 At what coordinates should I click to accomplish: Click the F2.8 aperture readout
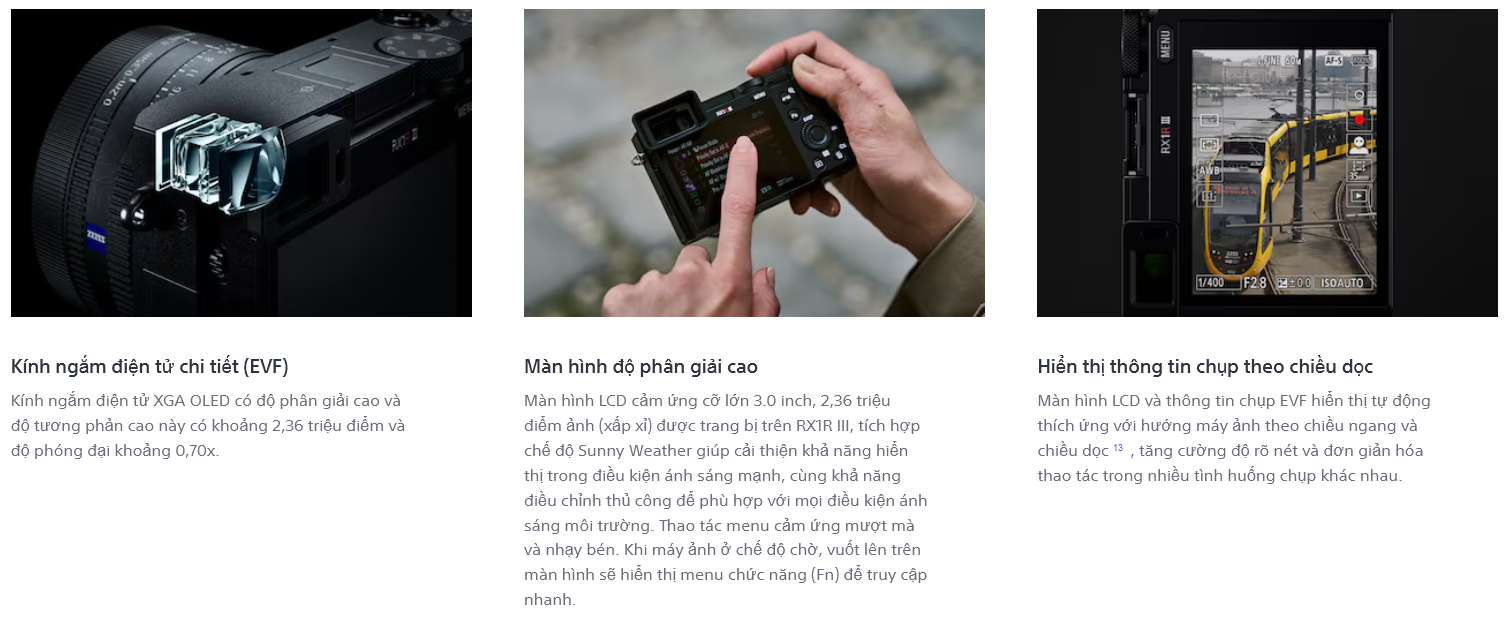pos(1255,283)
